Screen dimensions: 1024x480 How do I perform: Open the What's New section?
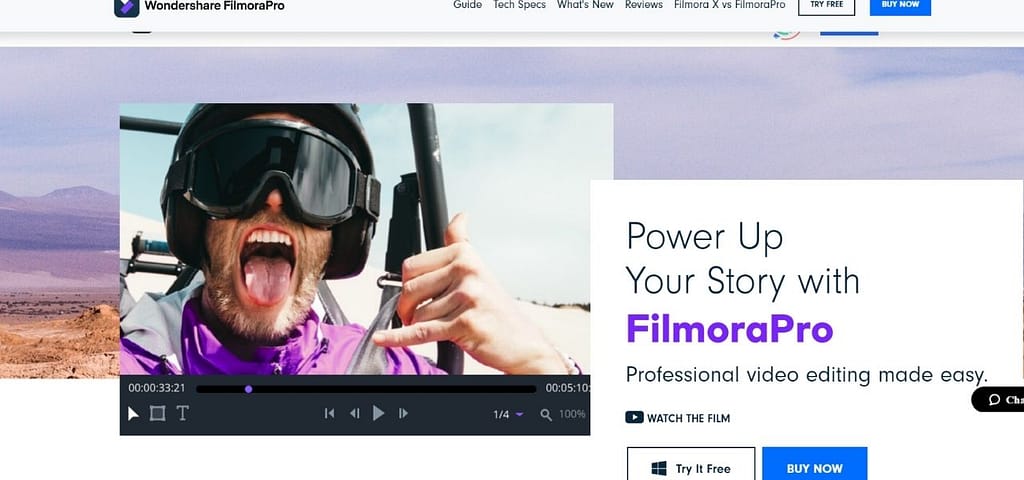585,5
